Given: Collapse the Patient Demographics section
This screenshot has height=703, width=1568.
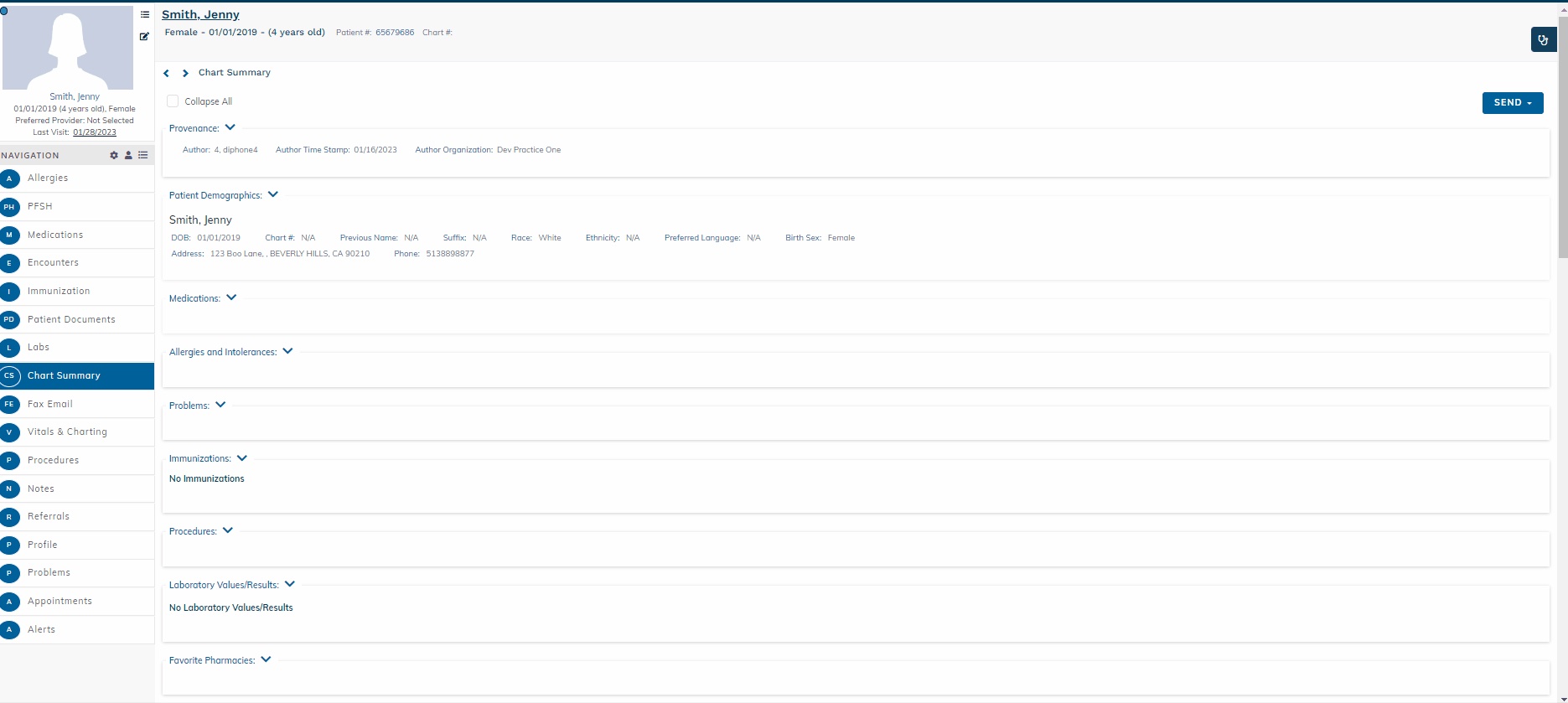Looking at the screenshot, I should (x=273, y=194).
